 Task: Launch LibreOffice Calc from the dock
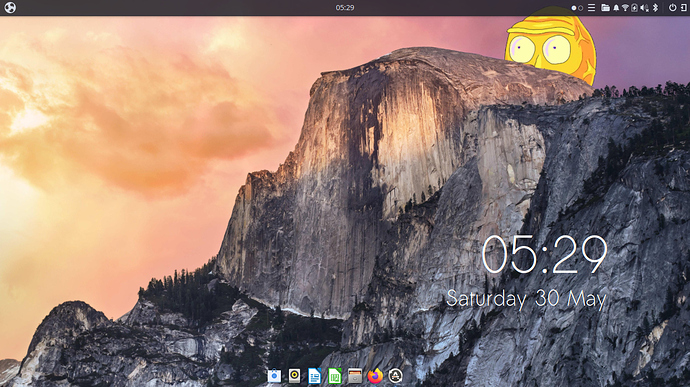tap(335, 376)
